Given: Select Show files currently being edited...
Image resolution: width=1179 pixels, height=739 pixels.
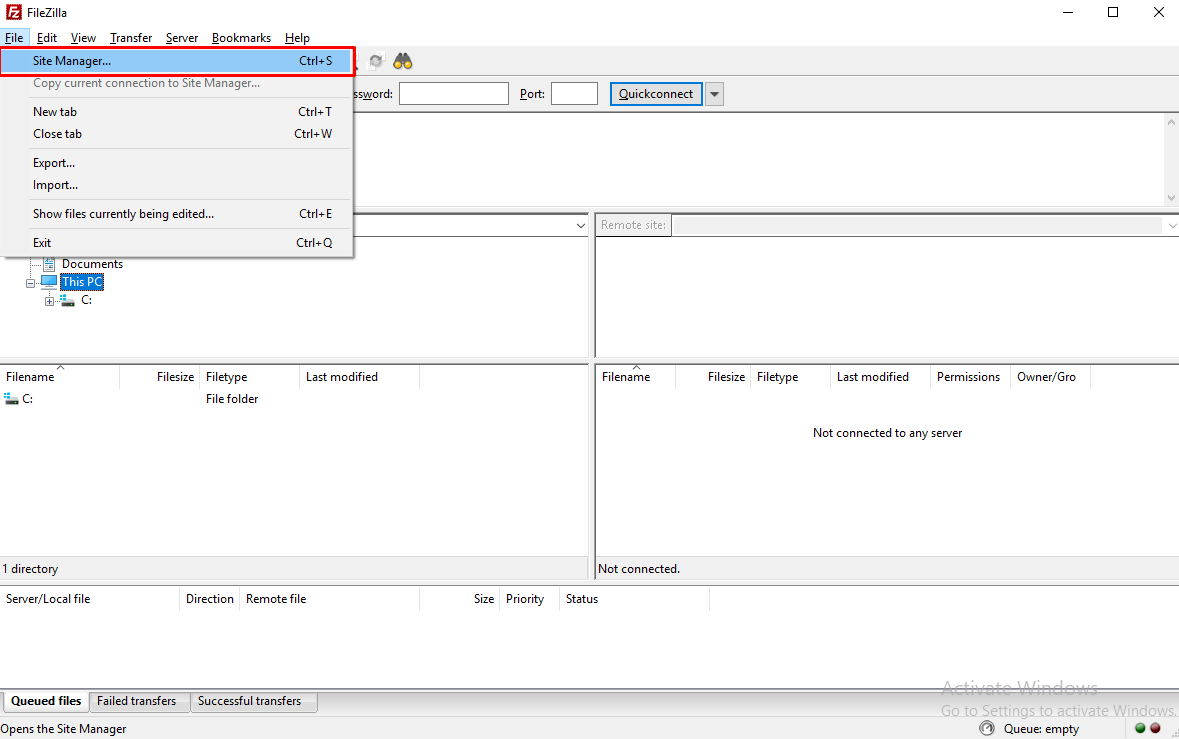Looking at the screenshot, I should (x=177, y=214).
